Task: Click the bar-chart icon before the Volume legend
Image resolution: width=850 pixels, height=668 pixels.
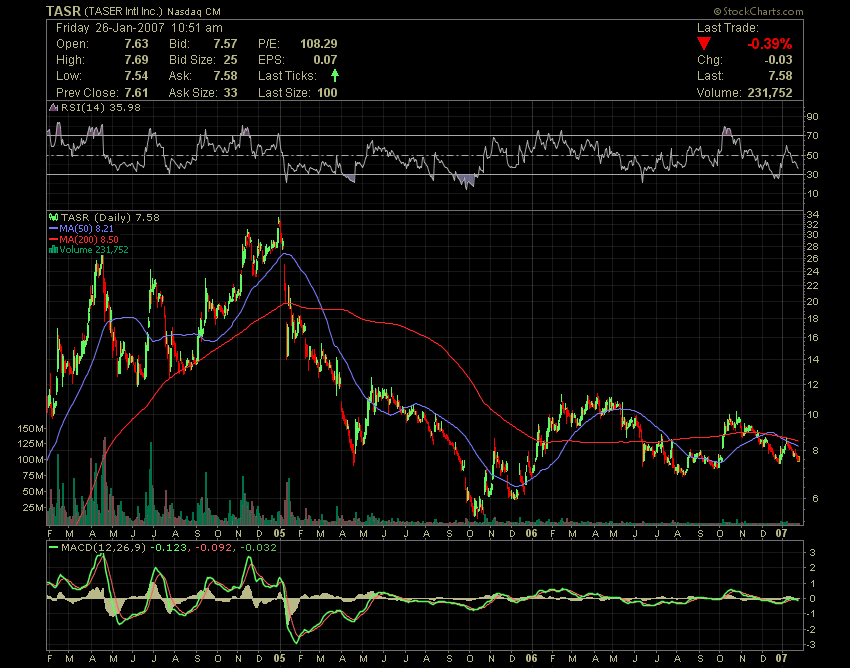Action: tap(53, 249)
